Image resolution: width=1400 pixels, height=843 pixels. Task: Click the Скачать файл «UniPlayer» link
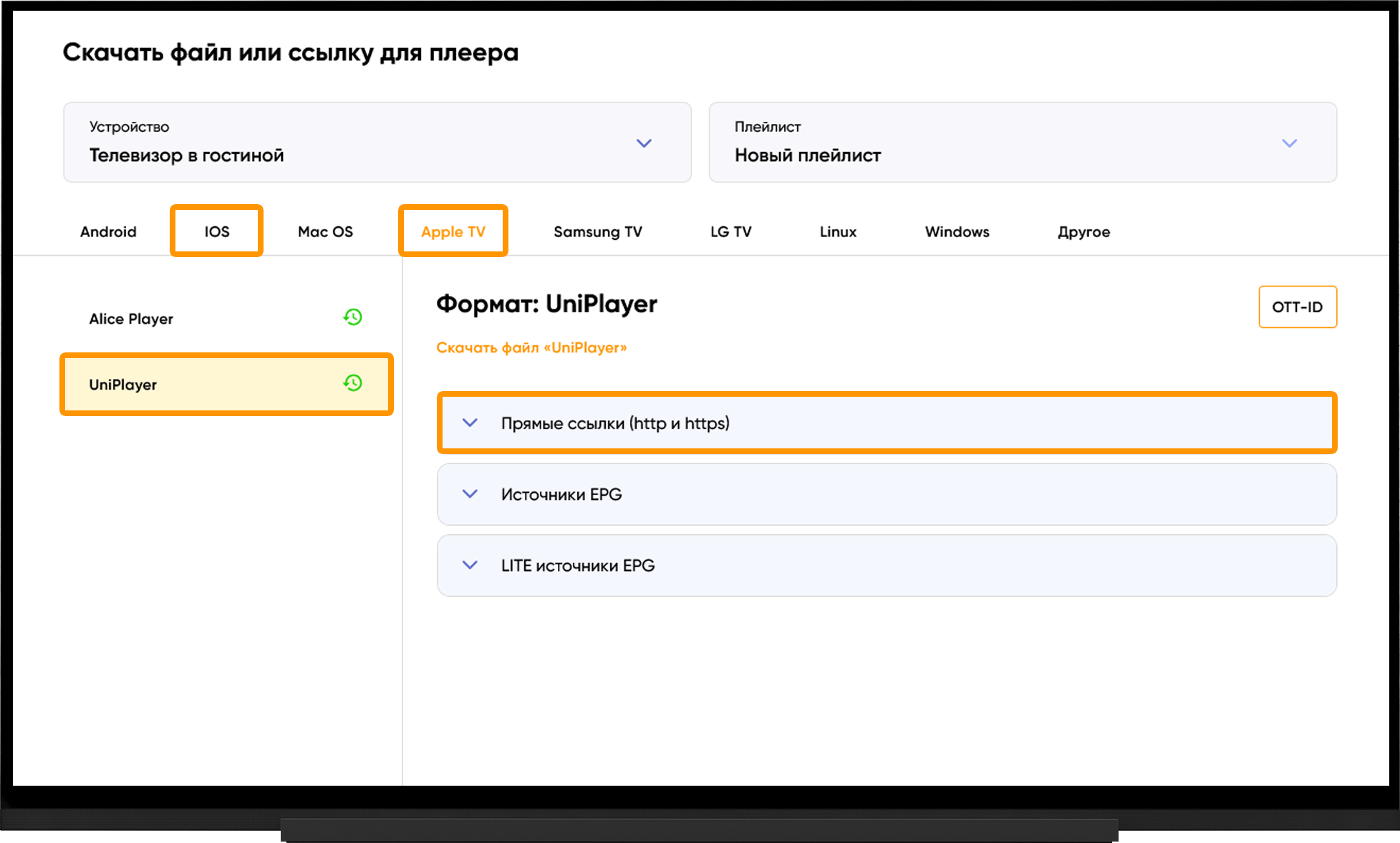(x=531, y=348)
